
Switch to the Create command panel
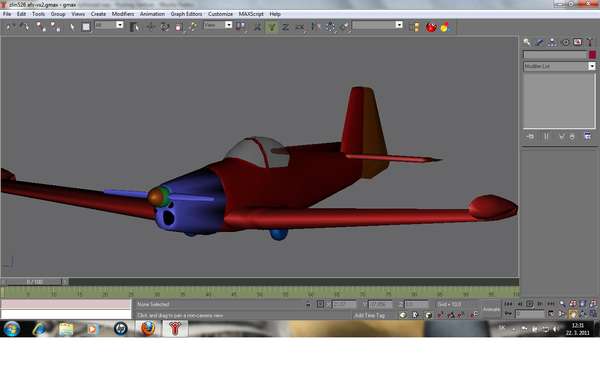point(527,42)
